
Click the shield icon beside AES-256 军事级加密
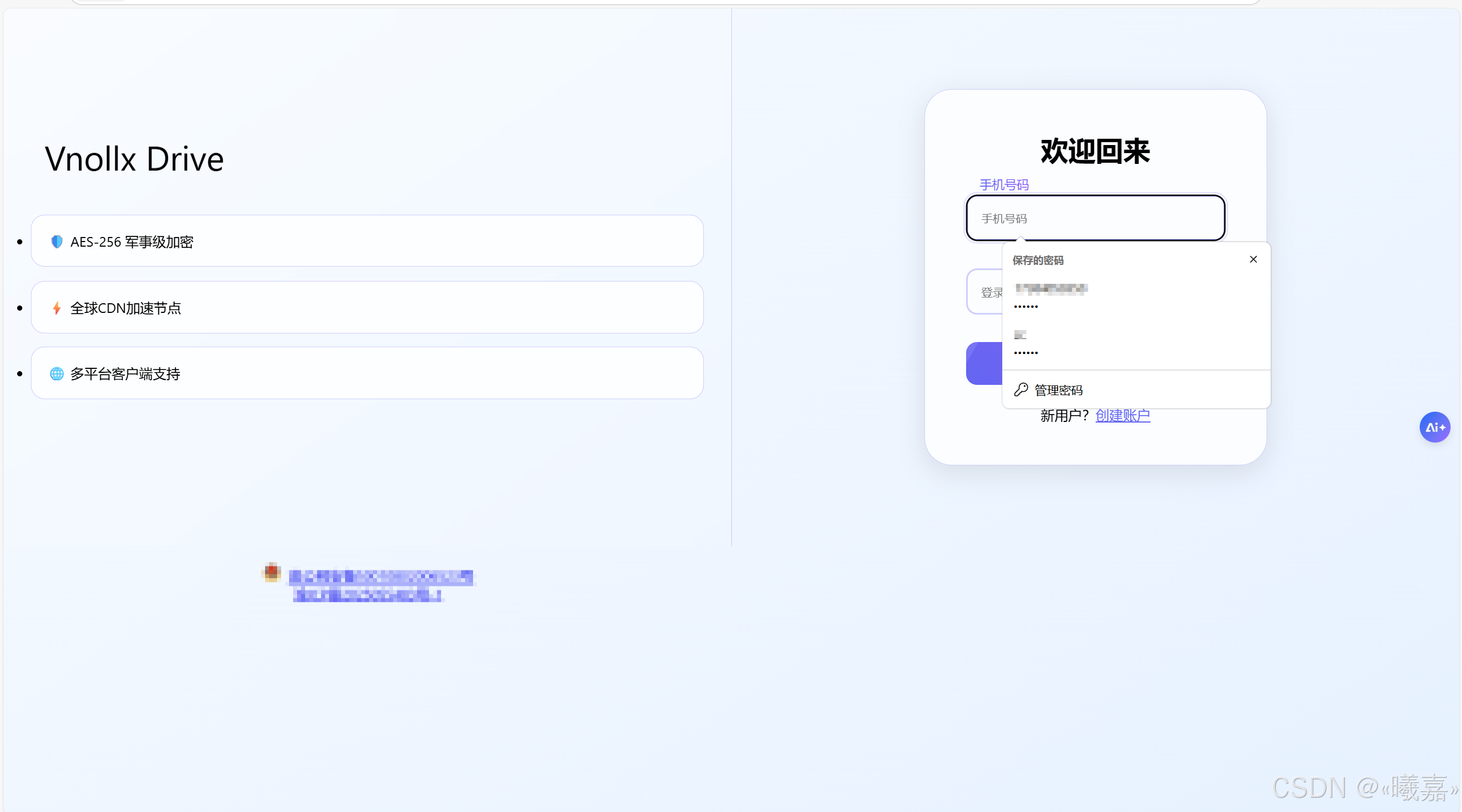(x=57, y=242)
